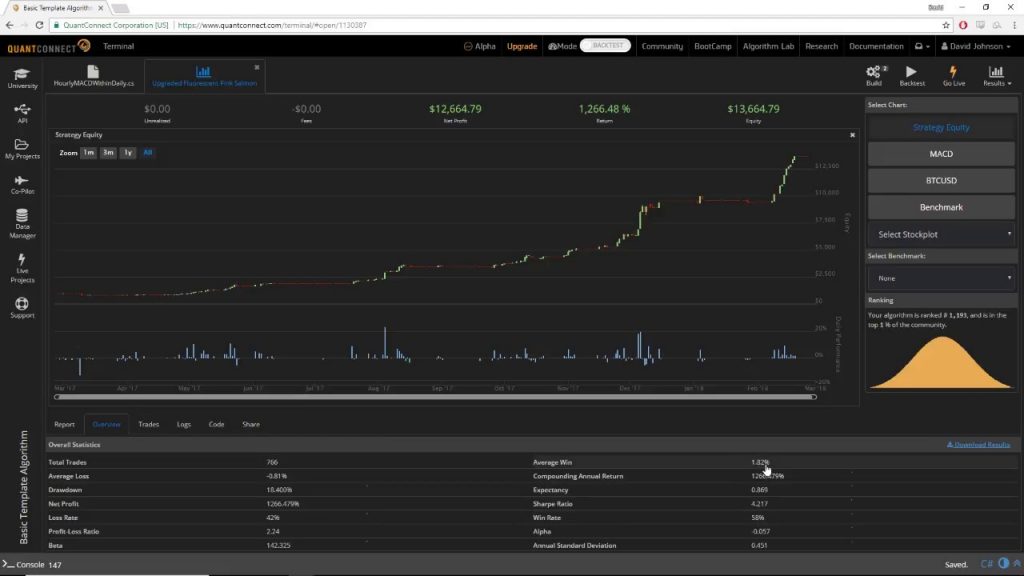1024x576 pixels.
Task: Click the Build gear icon
Action: tap(874, 76)
